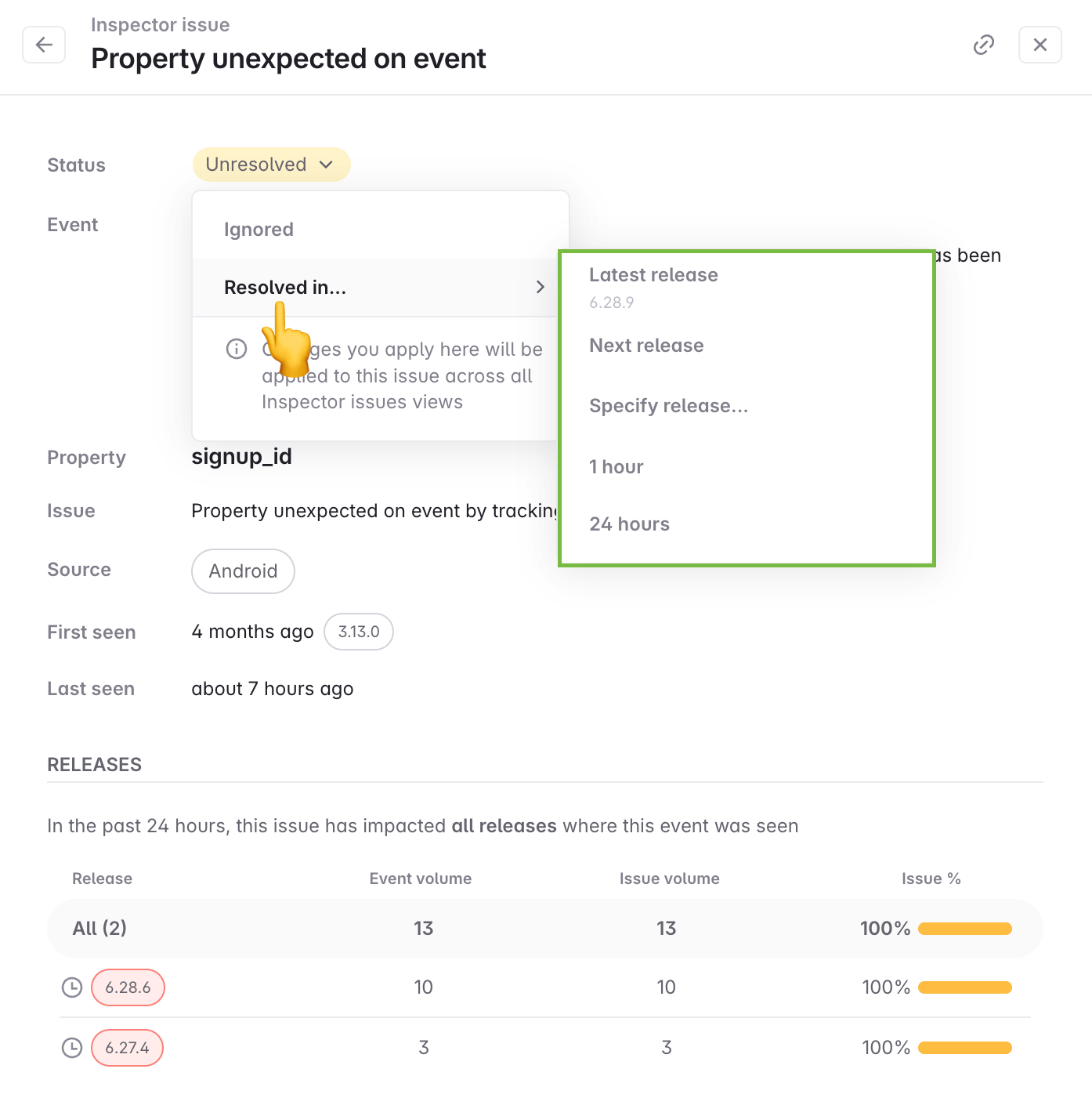This screenshot has width=1092, height=1105.
Task: Copy the issue link icon
Action: 984,45
